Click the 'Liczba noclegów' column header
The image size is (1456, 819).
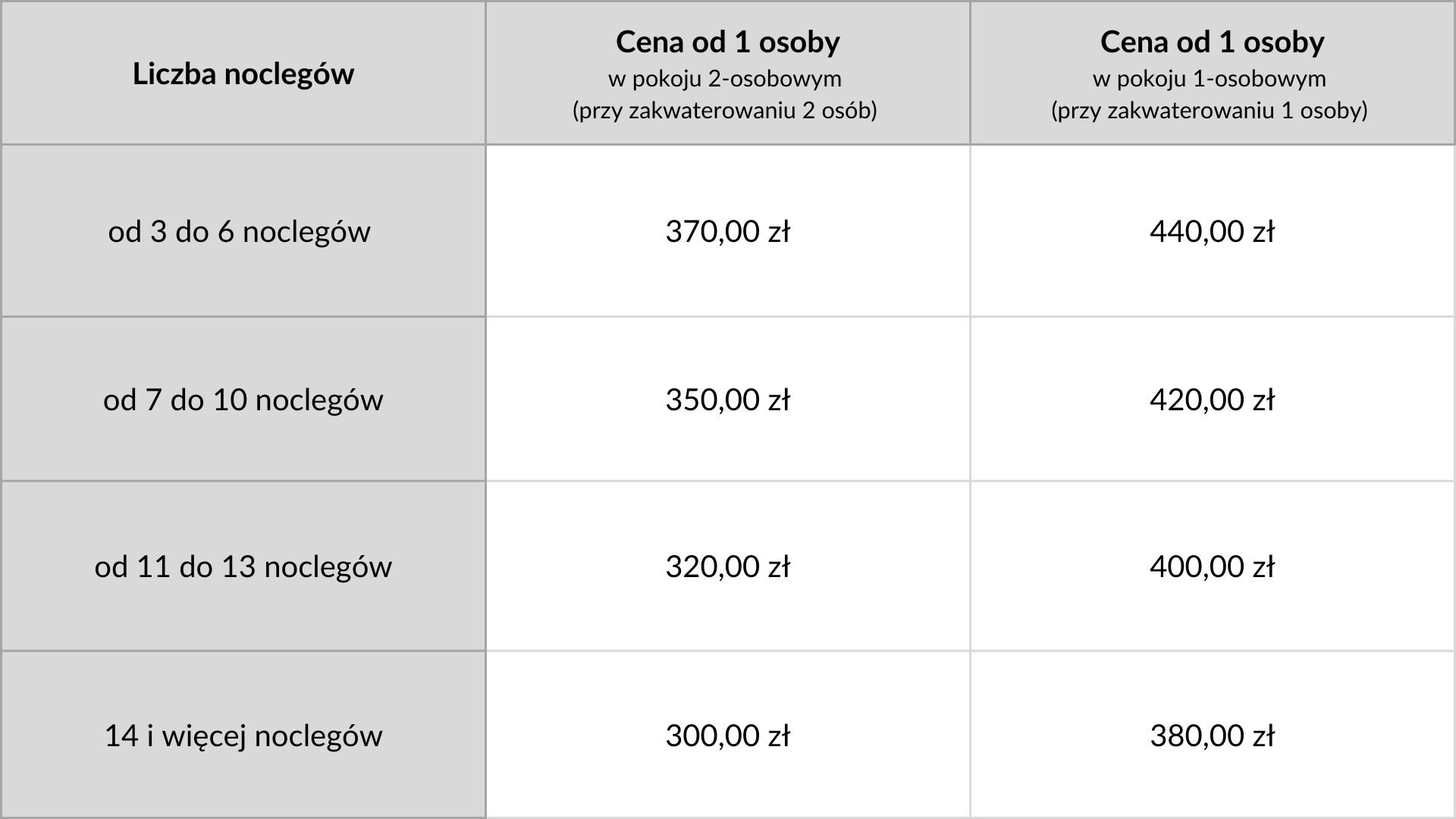click(x=243, y=74)
